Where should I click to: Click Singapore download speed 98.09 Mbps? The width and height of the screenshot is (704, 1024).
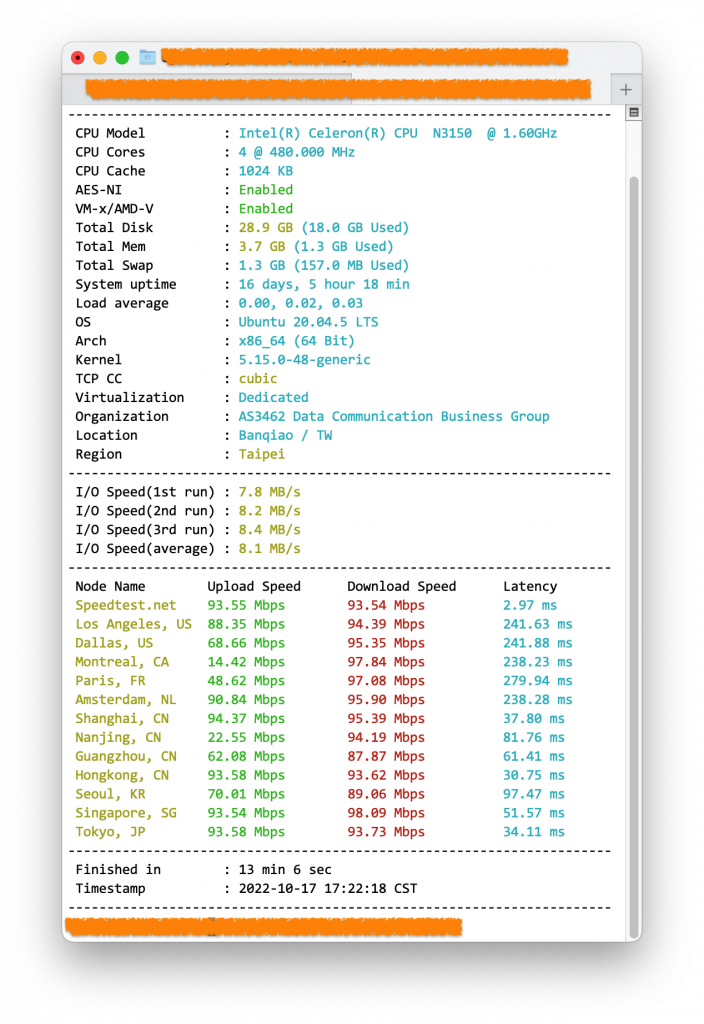tap(385, 813)
